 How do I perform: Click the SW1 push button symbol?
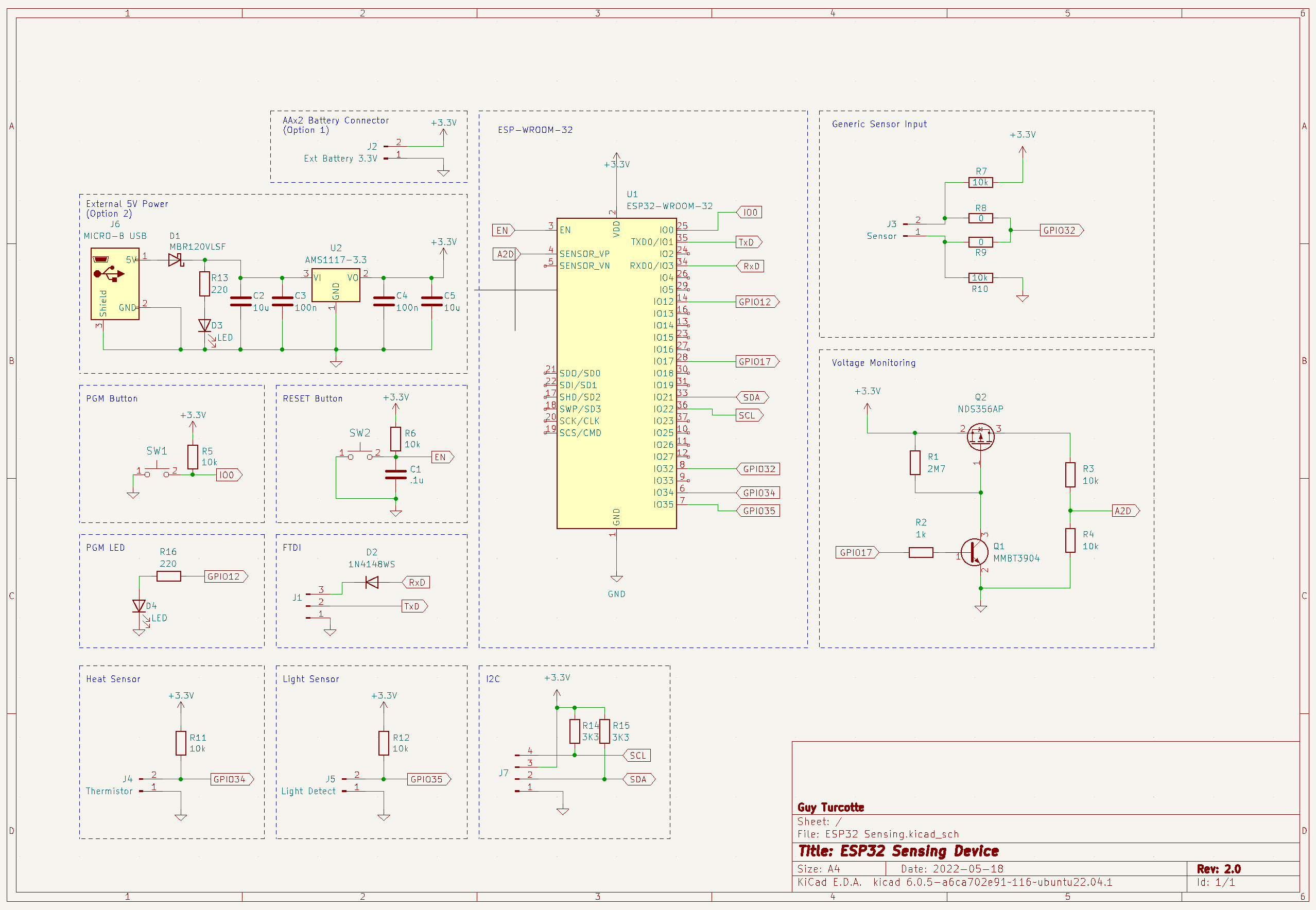coord(157,470)
